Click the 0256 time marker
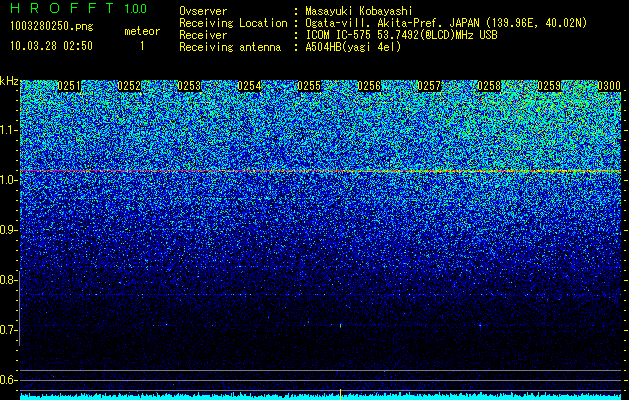 click(369, 86)
